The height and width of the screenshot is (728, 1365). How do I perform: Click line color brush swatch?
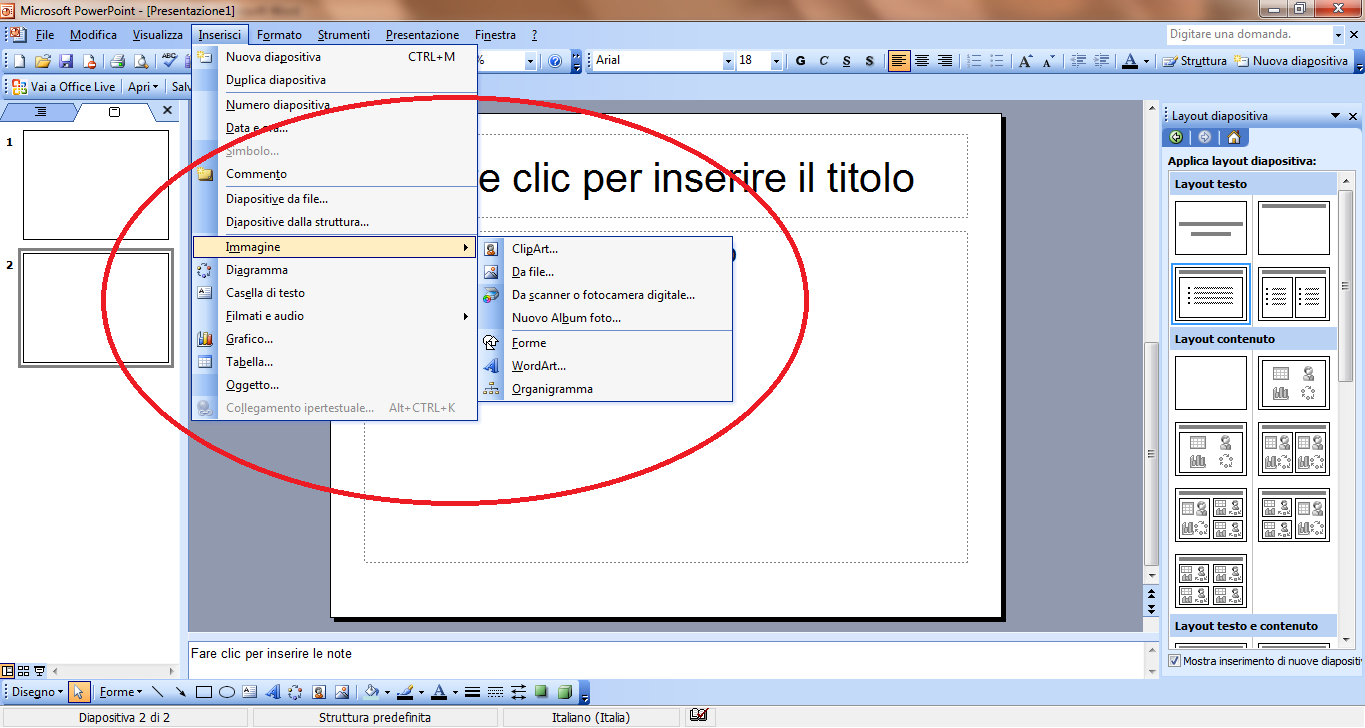pos(404,692)
